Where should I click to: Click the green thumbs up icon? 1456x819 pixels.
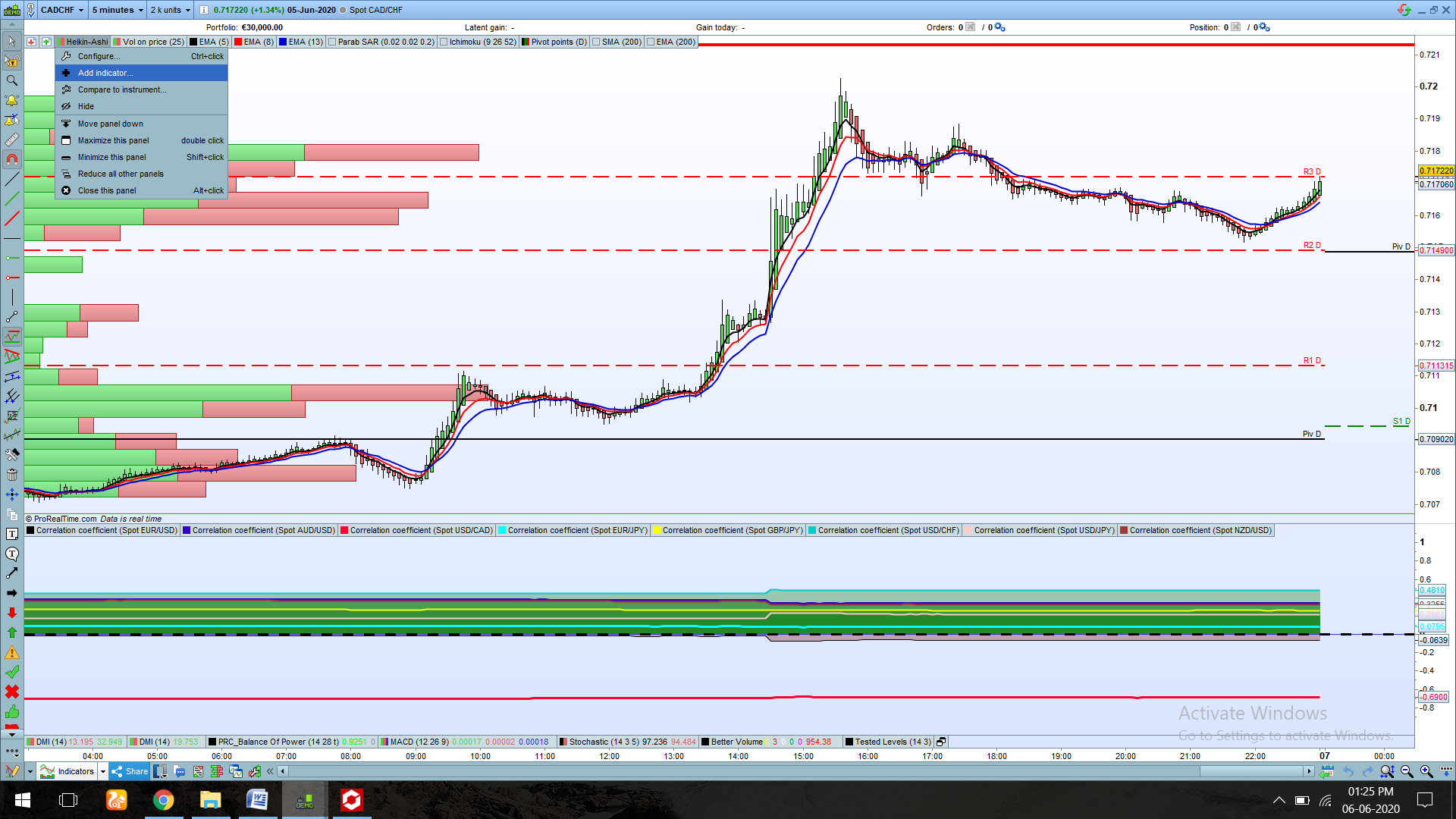(x=11, y=711)
